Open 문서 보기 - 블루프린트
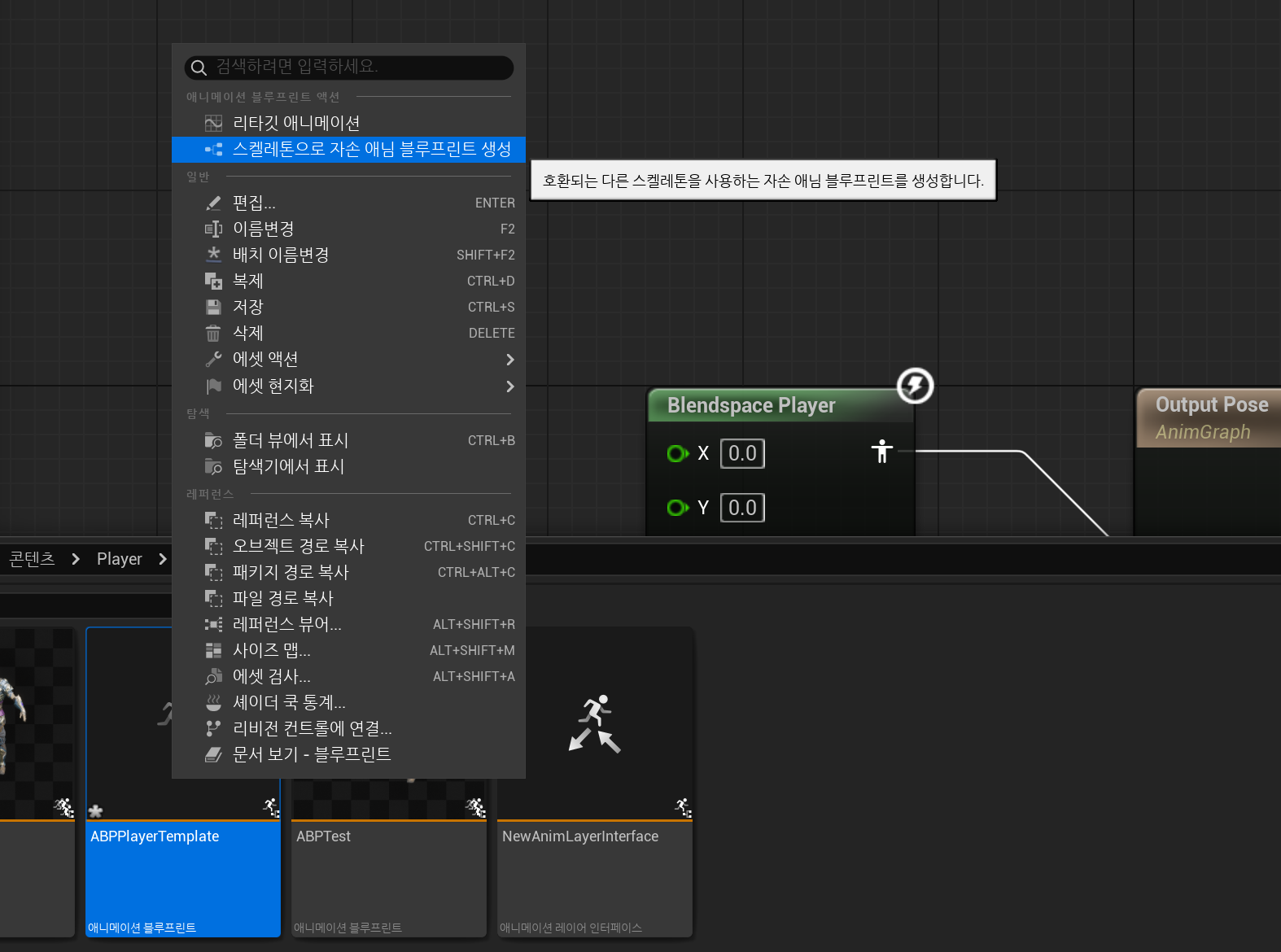The height and width of the screenshot is (952, 1281). tap(348, 754)
